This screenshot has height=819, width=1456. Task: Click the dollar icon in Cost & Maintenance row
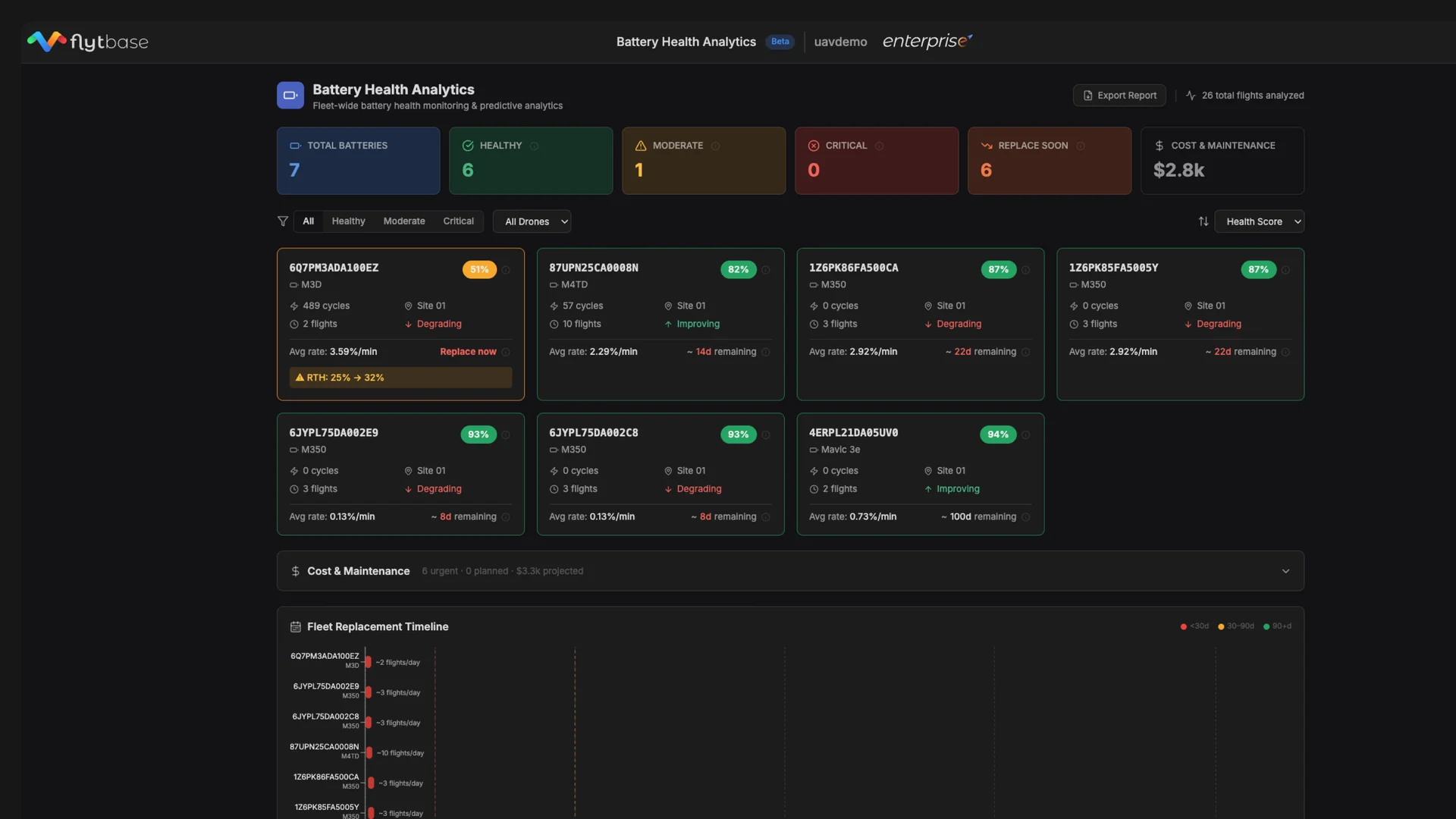click(x=296, y=571)
